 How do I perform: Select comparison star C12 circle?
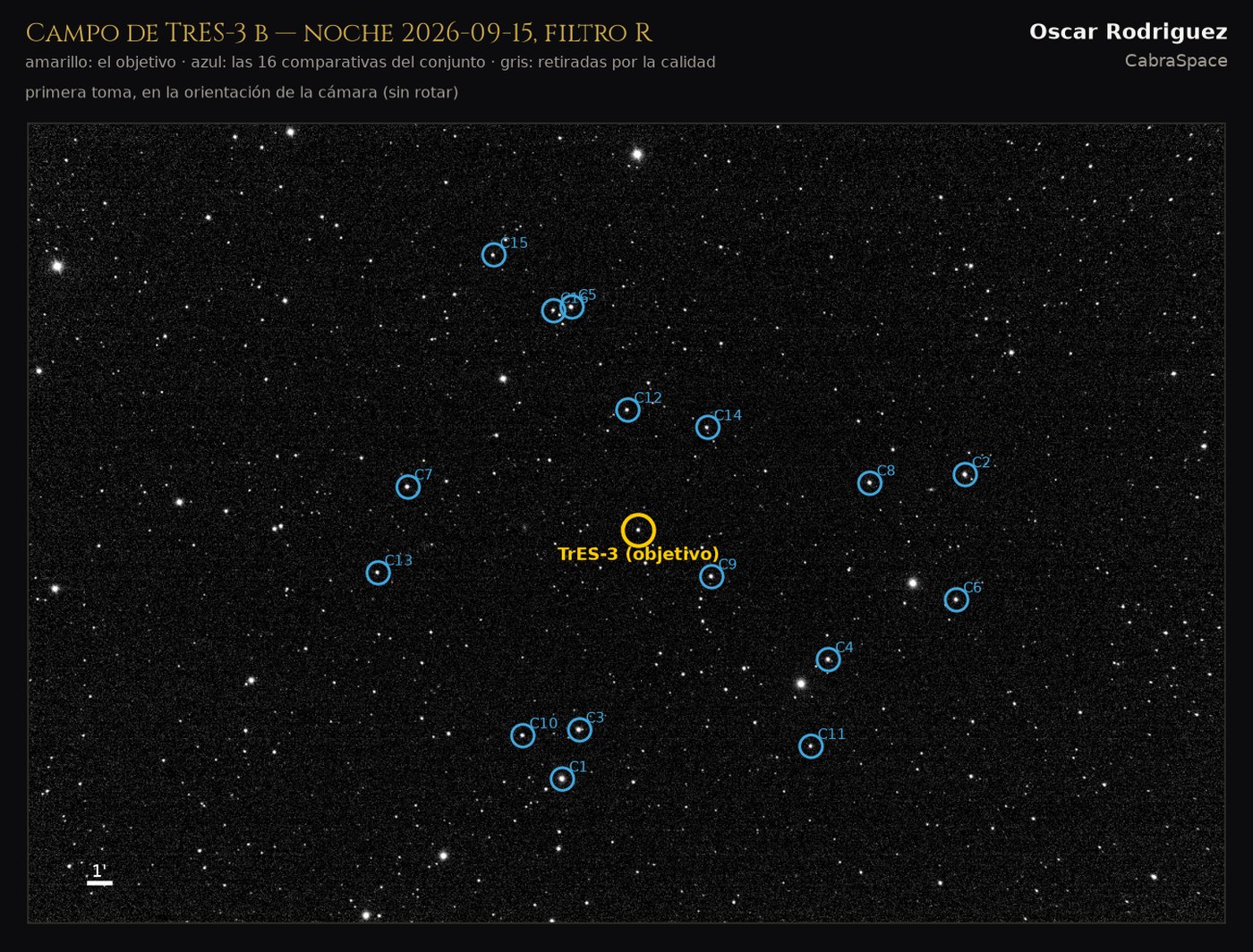pyautogui.click(x=627, y=410)
